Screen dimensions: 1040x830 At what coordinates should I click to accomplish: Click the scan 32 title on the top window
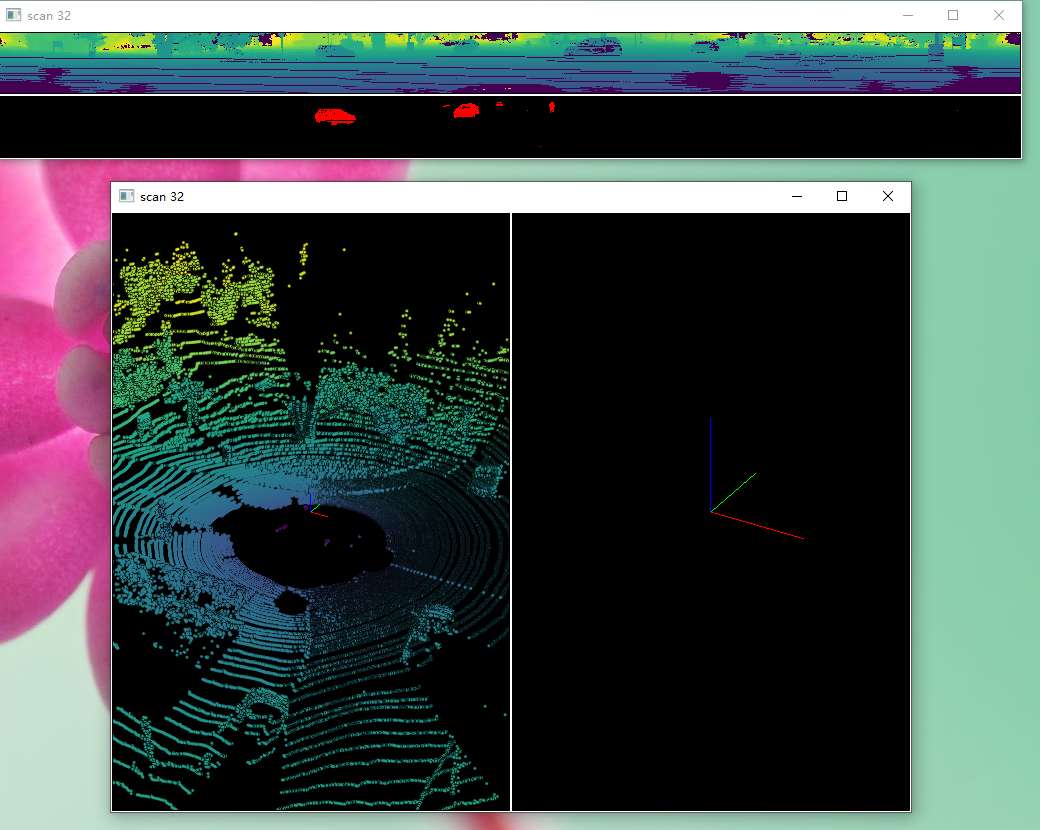pos(47,15)
